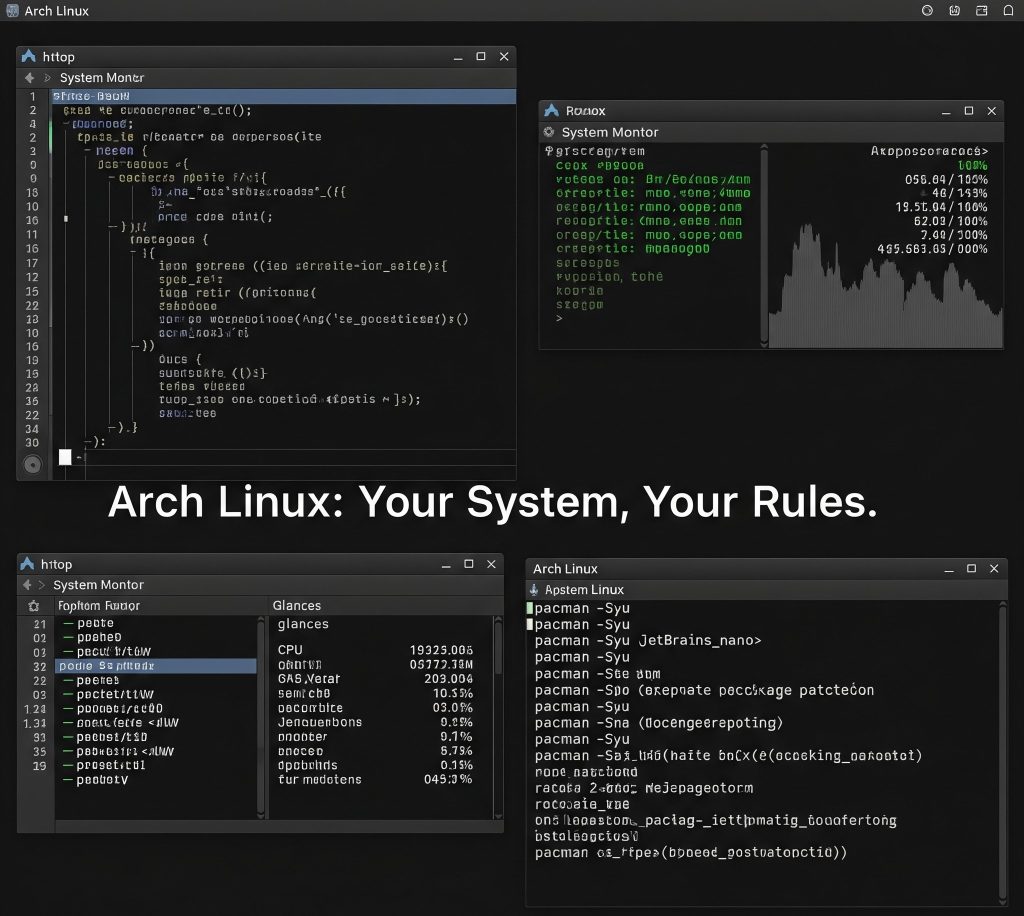This screenshot has height=916, width=1024.
Task: Collapse the fold marker beside the '}) ' line 11
Action: click(x=113, y=227)
